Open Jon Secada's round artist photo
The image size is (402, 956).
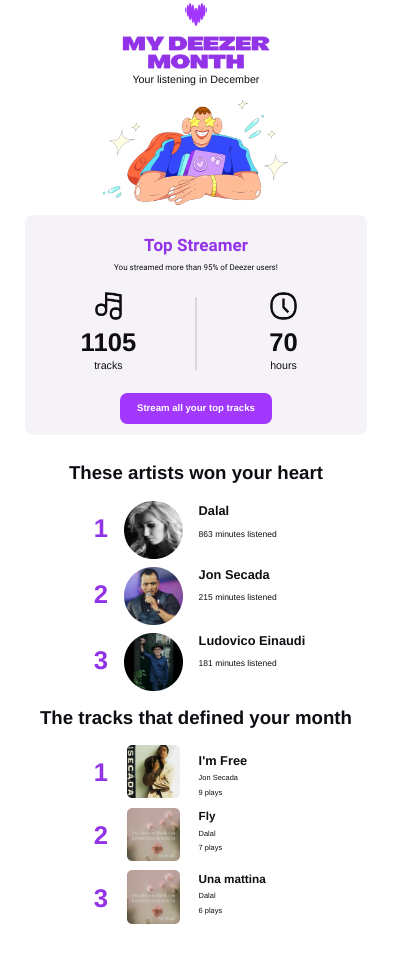click(154, 596)
